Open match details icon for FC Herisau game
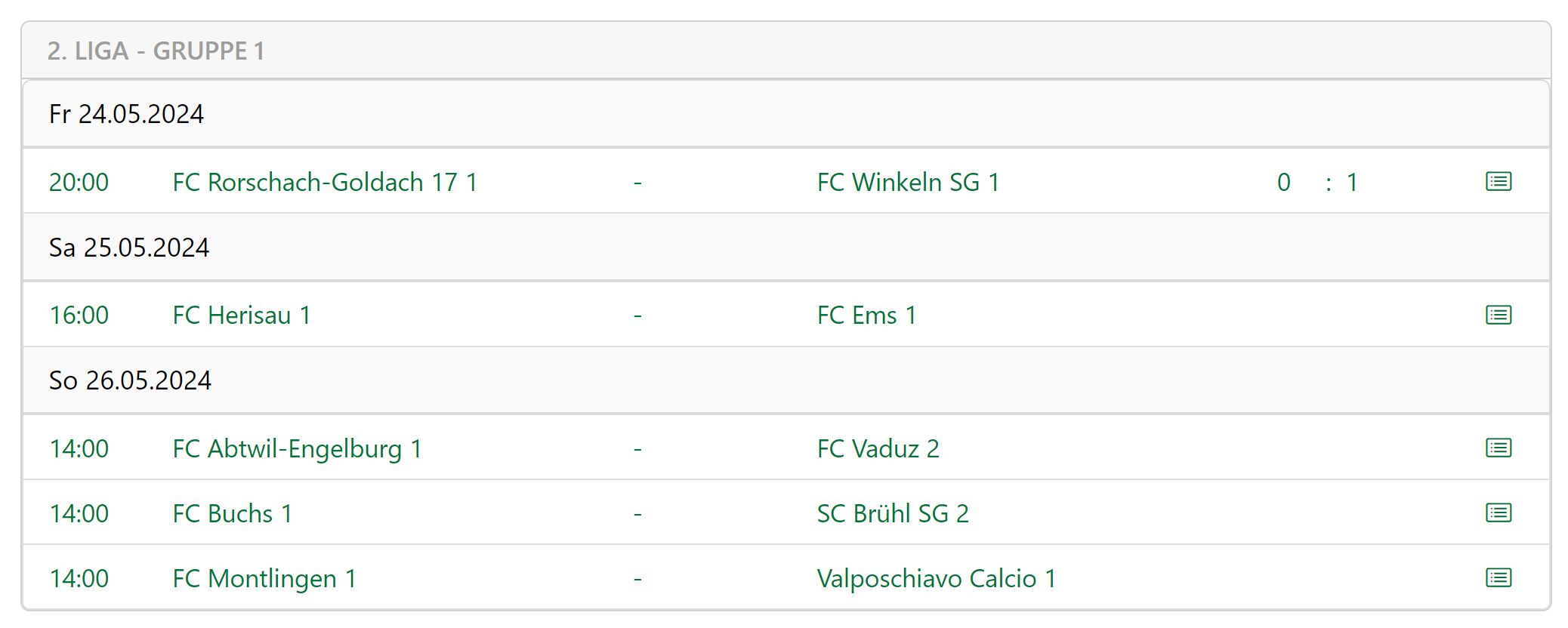1568x628 pixels. click(x=1498, y=315)
